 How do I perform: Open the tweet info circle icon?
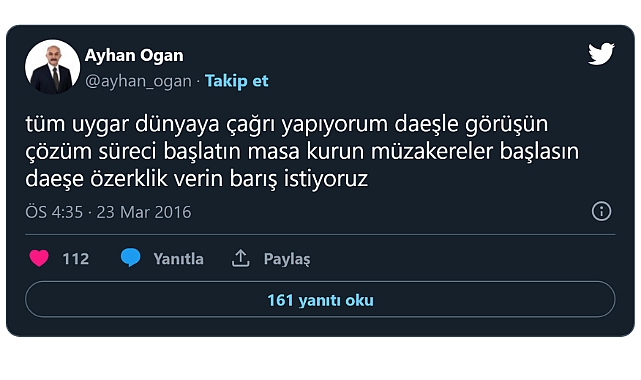pyautogui.click(x=601, y=211)
